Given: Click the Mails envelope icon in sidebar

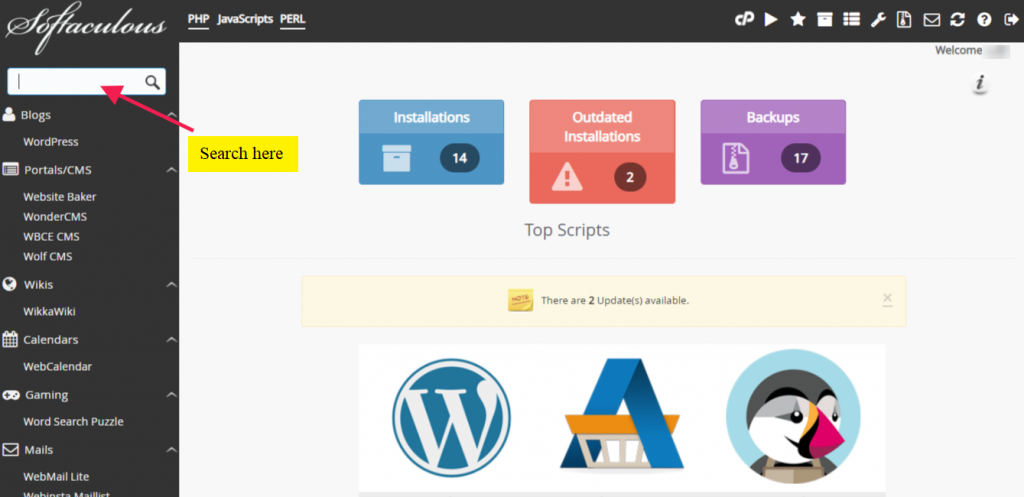Looking at the screenshot, I should [10, 449].
